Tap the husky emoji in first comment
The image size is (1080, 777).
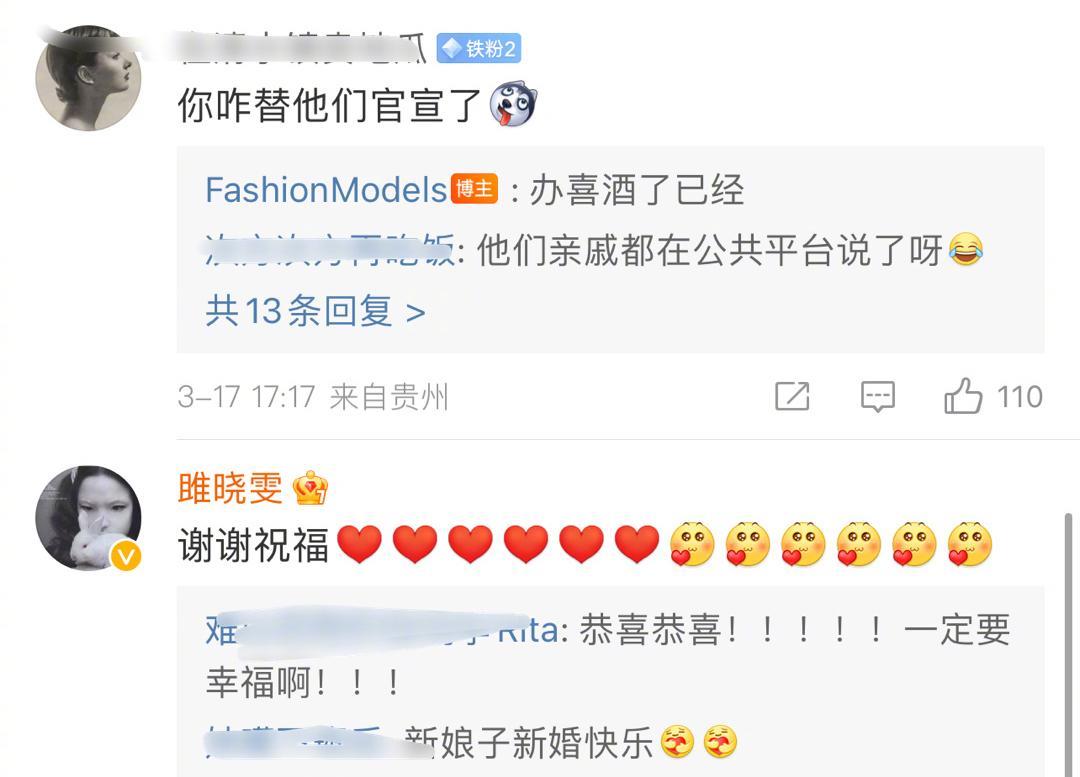(x=513, y=105)
